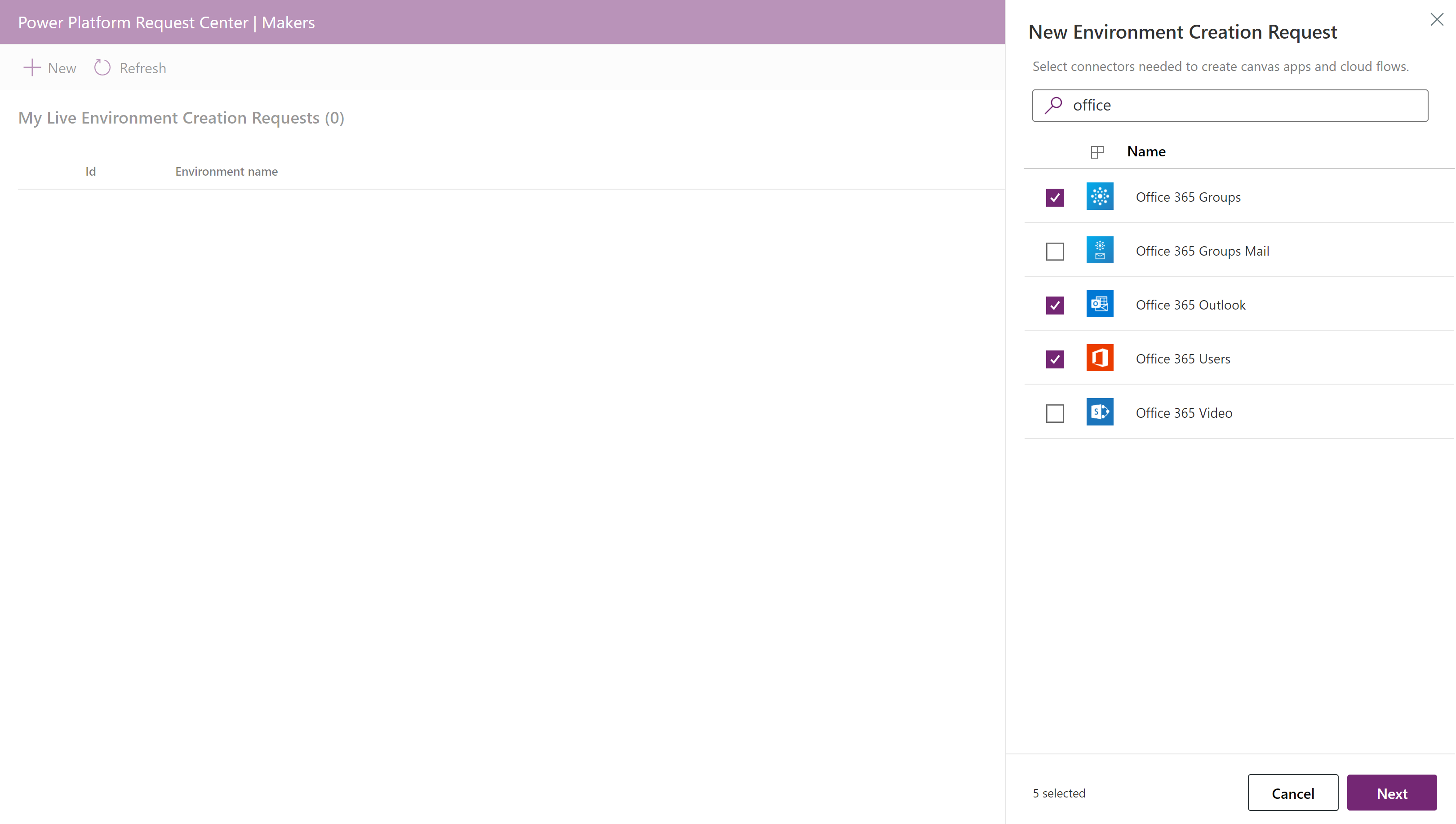Viewport: 1456px width, 824px height.
Task: Click the Refresh icon in the toolbar
Action: point(104,68)
